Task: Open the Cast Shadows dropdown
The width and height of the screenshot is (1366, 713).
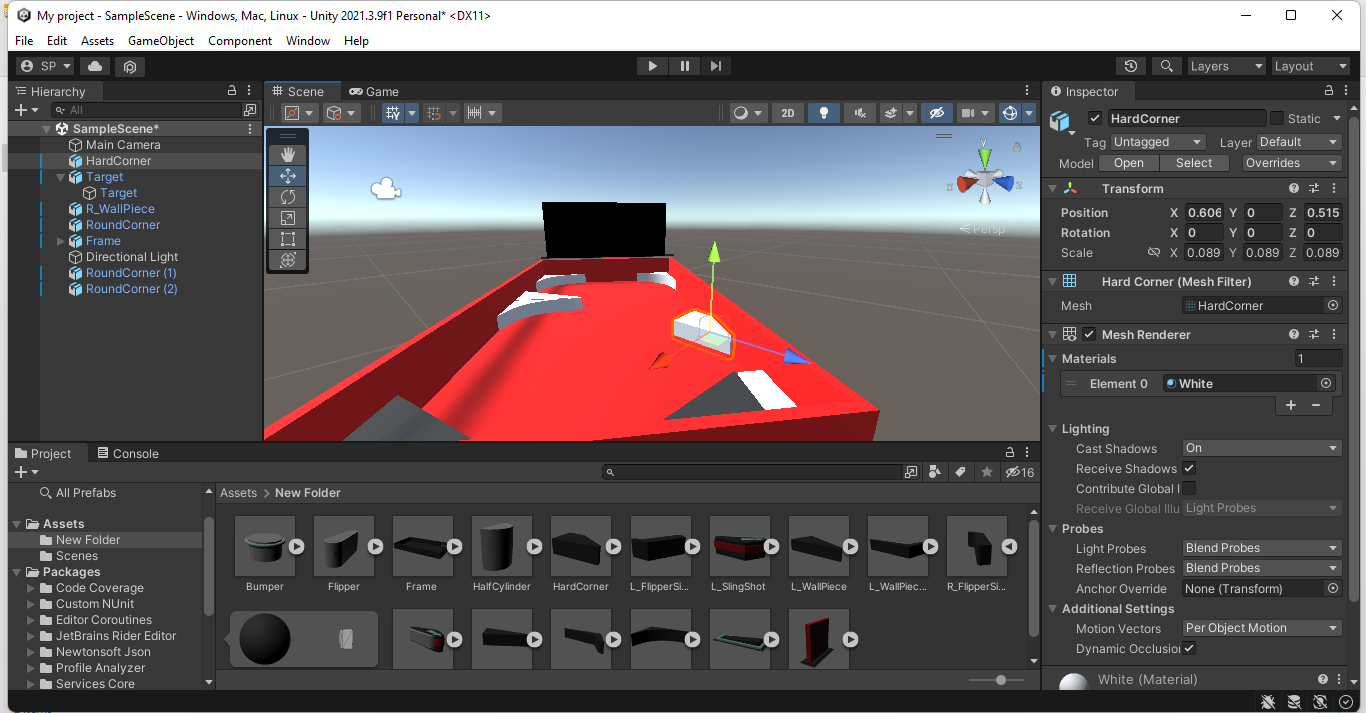Action: (1261, 448)
